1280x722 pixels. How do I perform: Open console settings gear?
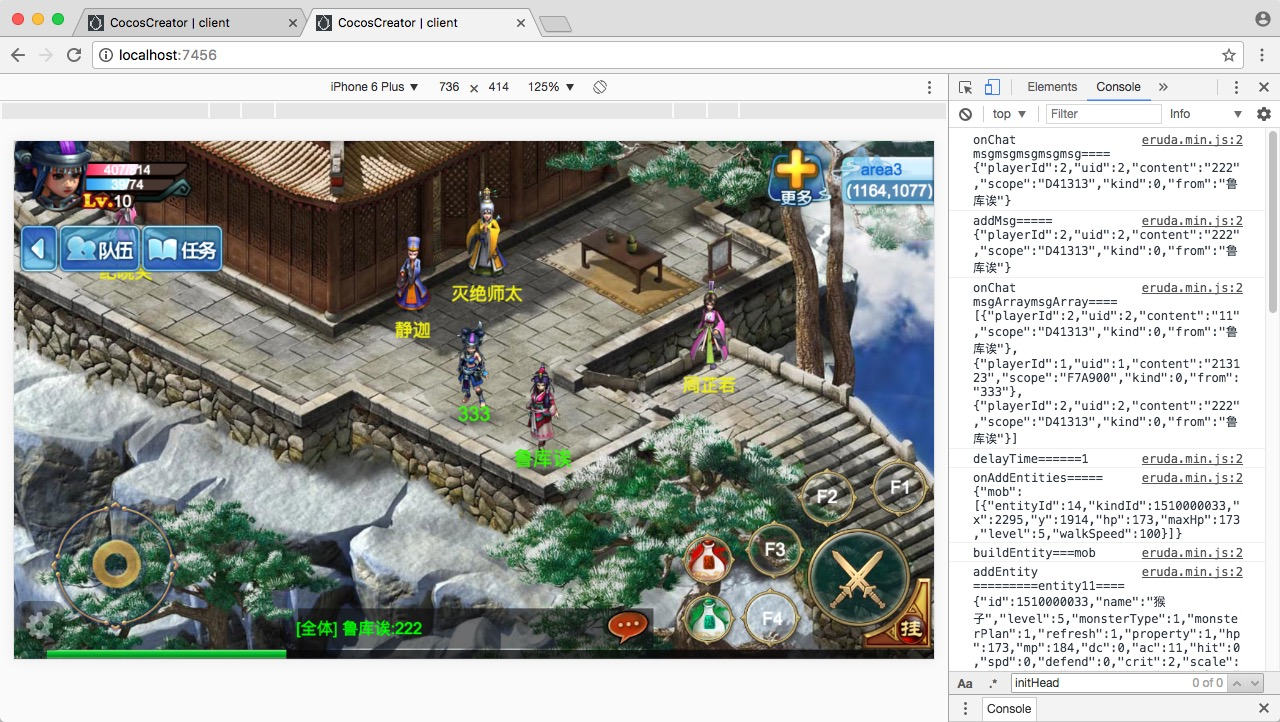point(1264,114)
